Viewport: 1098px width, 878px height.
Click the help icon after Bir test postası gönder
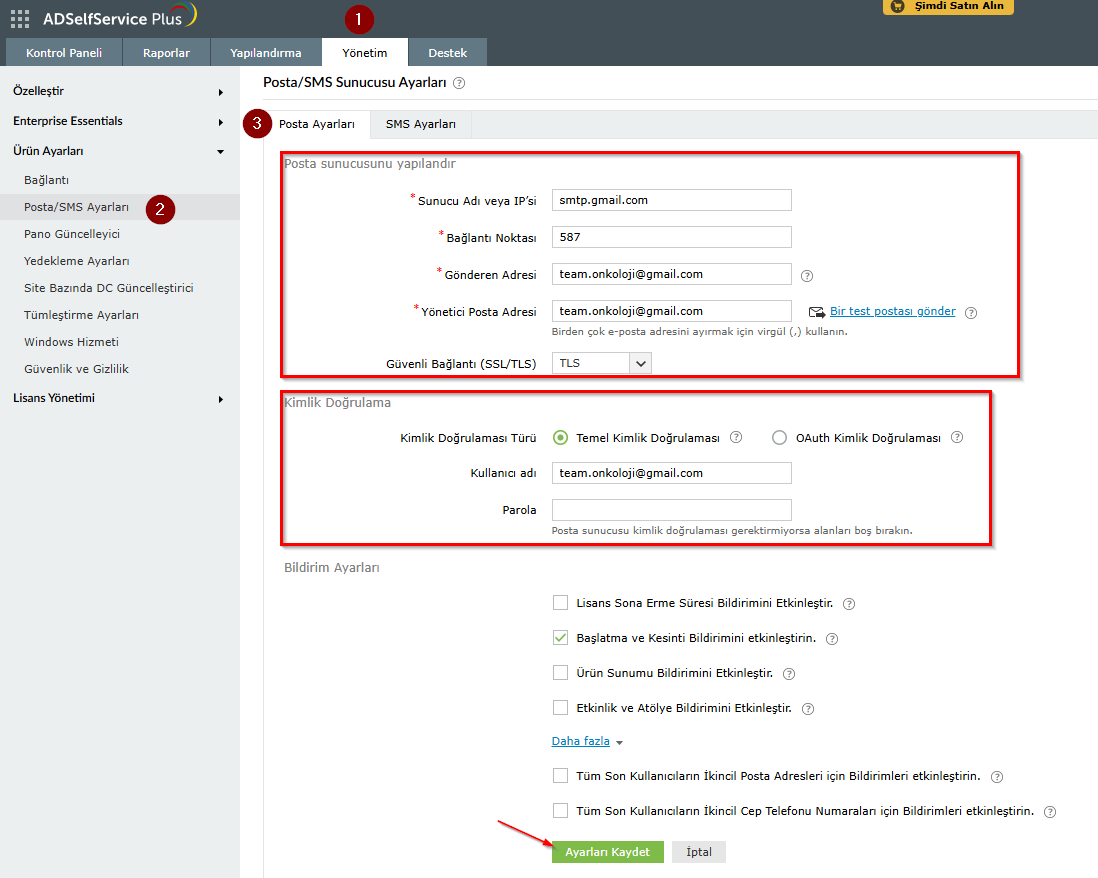[x=971, y=312]
